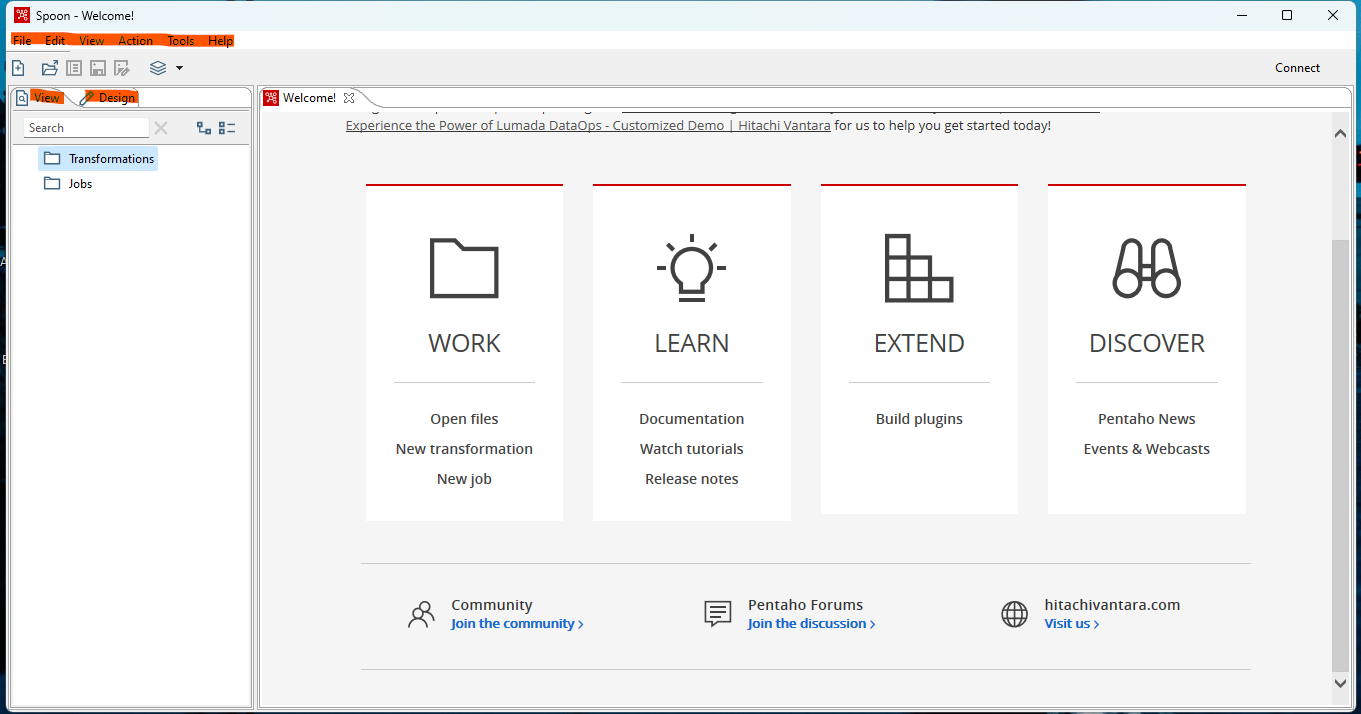Open the perspectives dropdown arrow
This screenshot has height=714, width=1361.
click(x=179, y=68)
